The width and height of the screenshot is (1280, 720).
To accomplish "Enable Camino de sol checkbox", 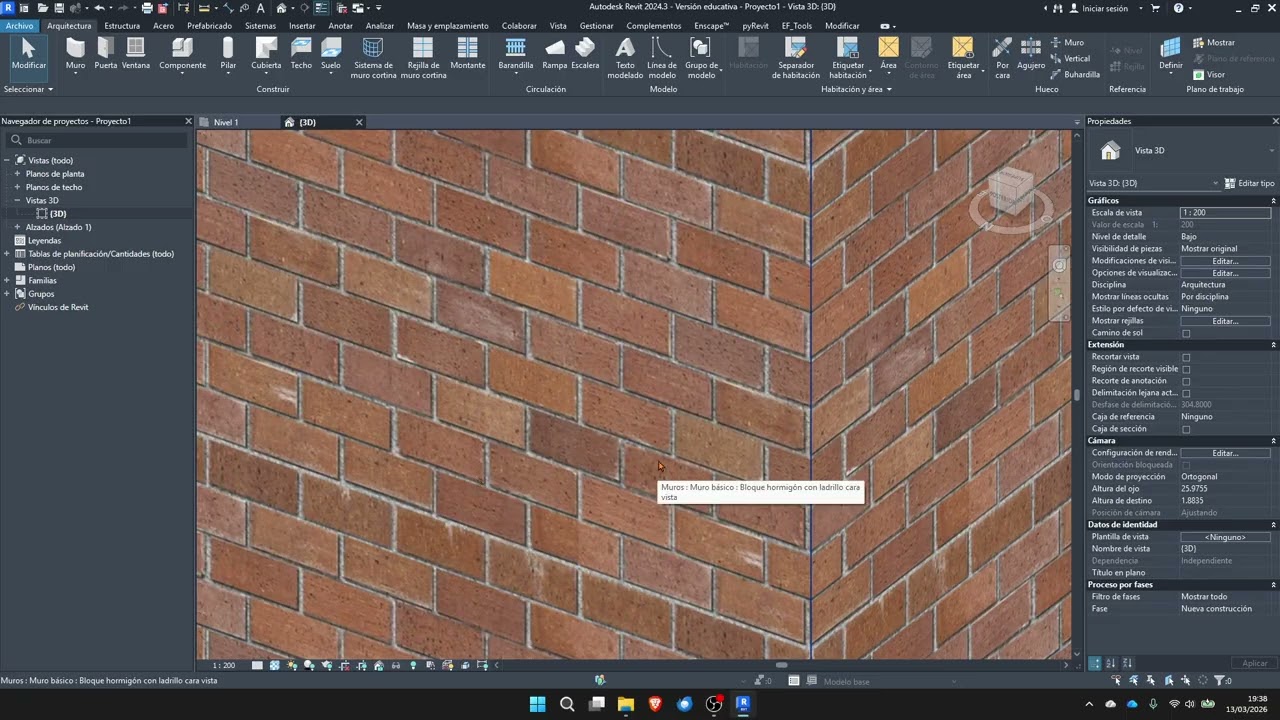I will click(x=1186, y=333).
